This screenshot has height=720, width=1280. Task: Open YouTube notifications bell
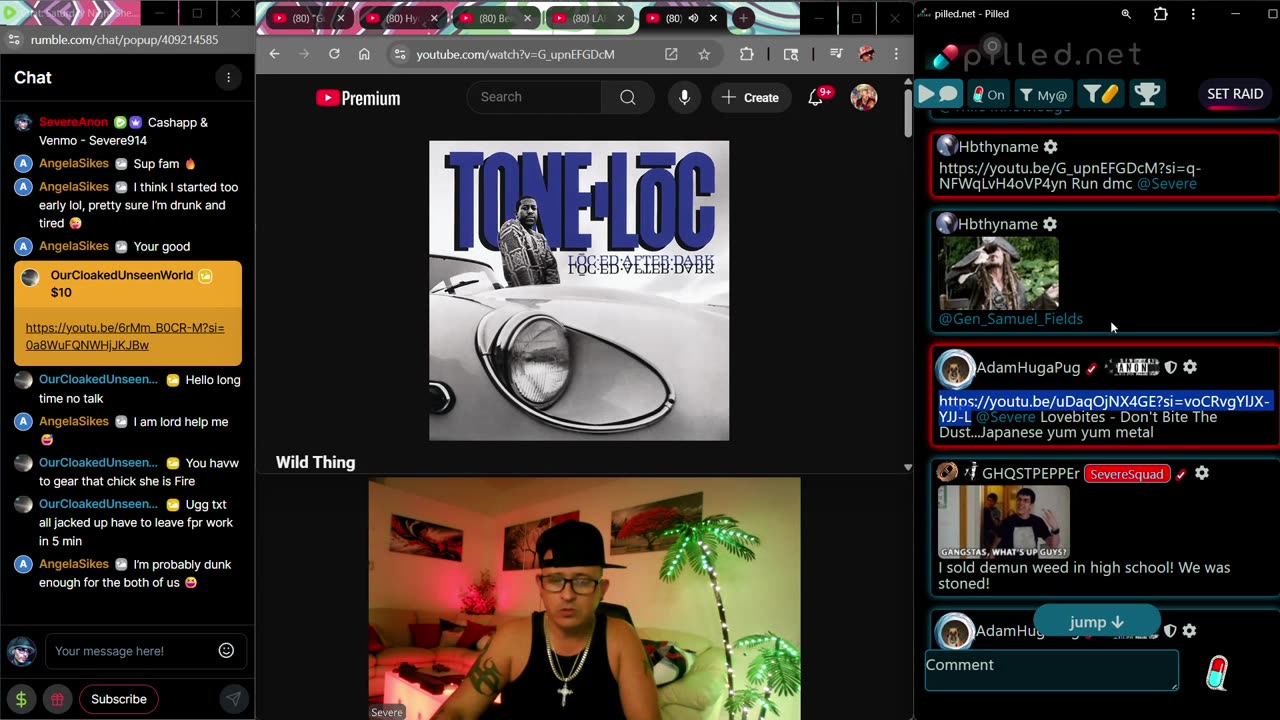tap(817, 97)
